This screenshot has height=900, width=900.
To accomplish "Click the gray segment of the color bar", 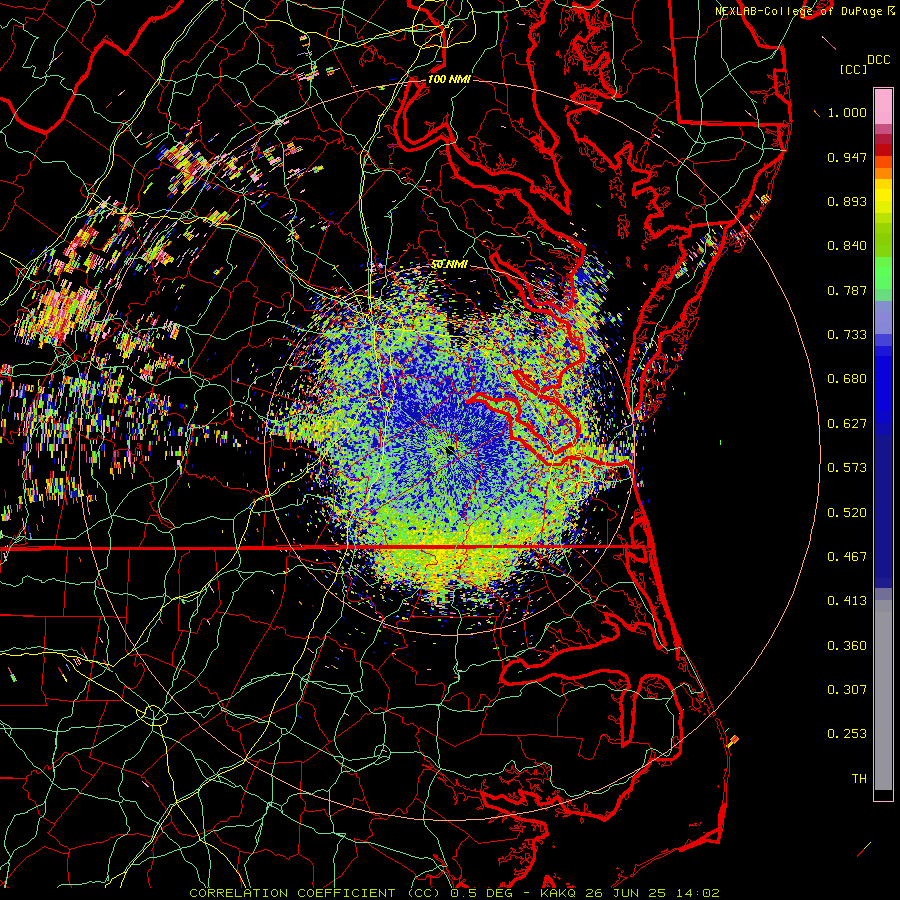I will (x=883, y=695).
